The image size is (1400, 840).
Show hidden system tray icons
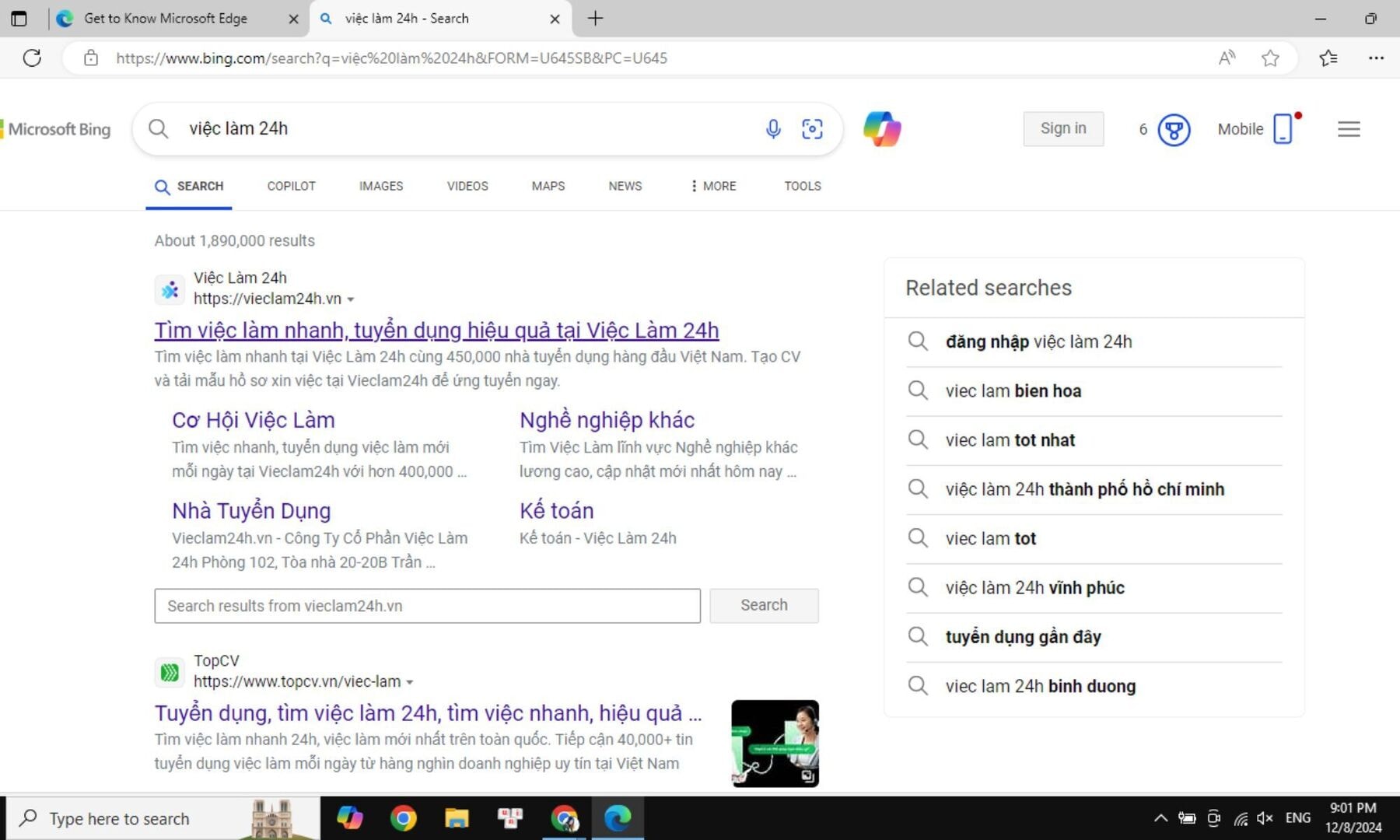pos(1160,818)
